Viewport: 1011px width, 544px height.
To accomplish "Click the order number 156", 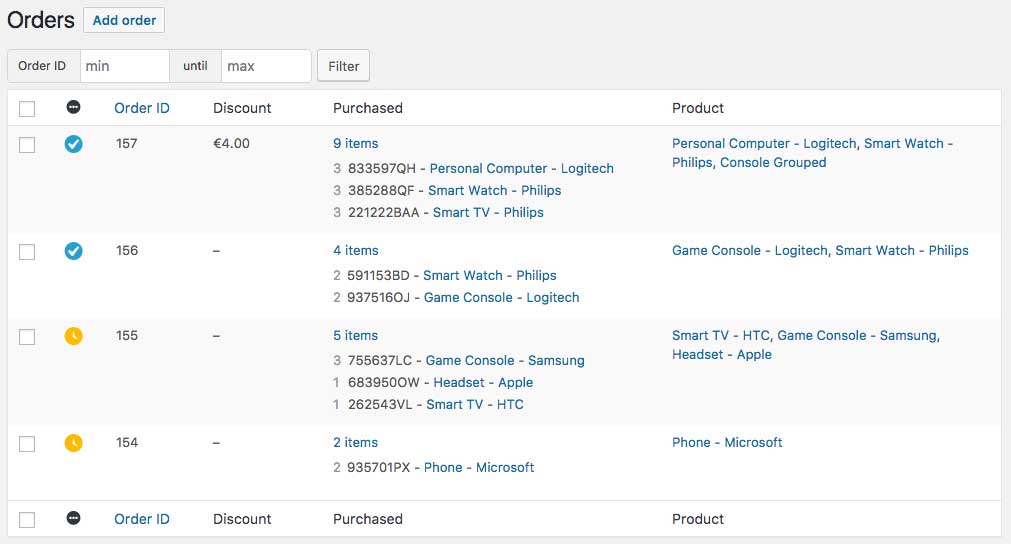I will click(127, 251).
